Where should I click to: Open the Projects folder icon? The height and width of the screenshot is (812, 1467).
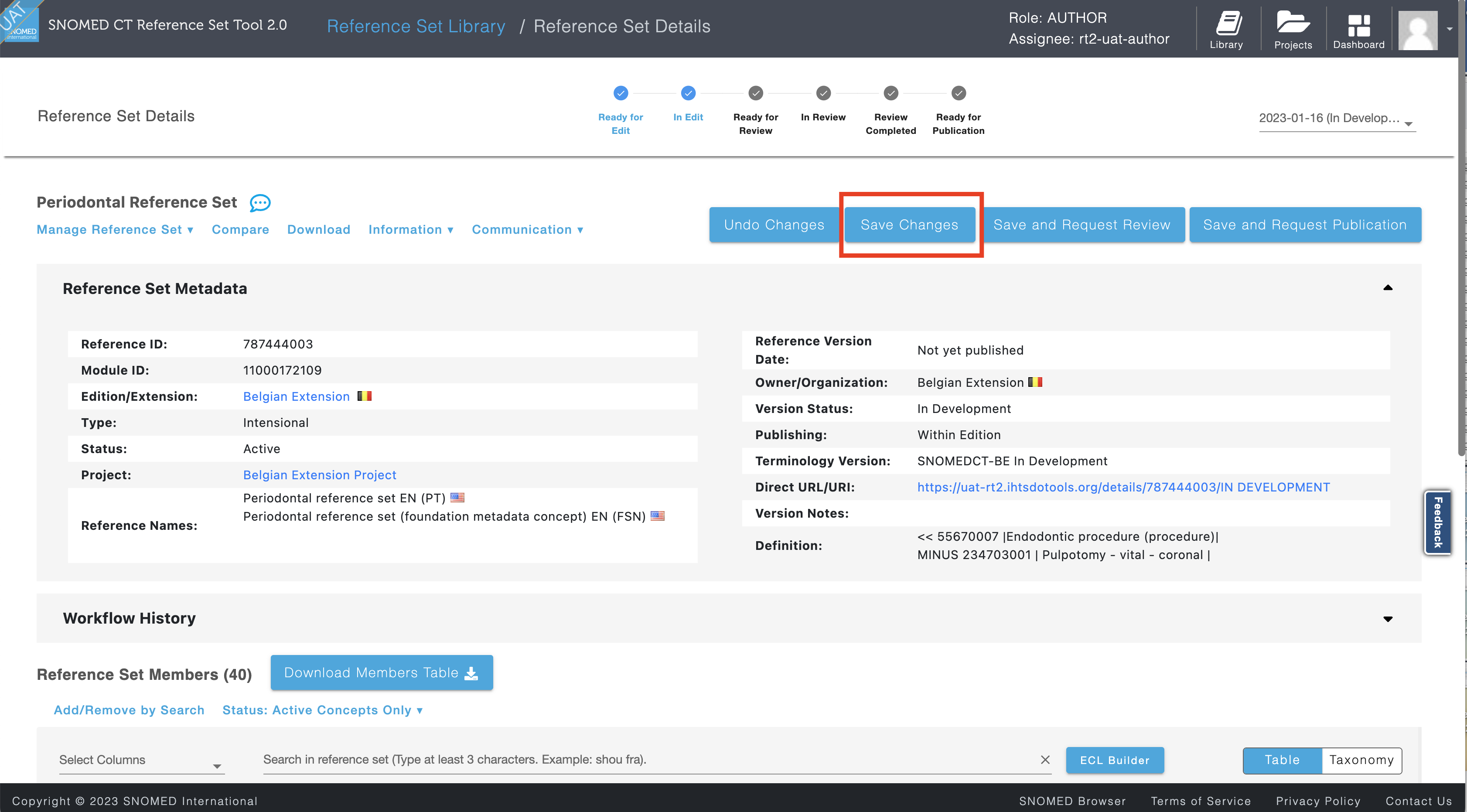(1293, 30)
